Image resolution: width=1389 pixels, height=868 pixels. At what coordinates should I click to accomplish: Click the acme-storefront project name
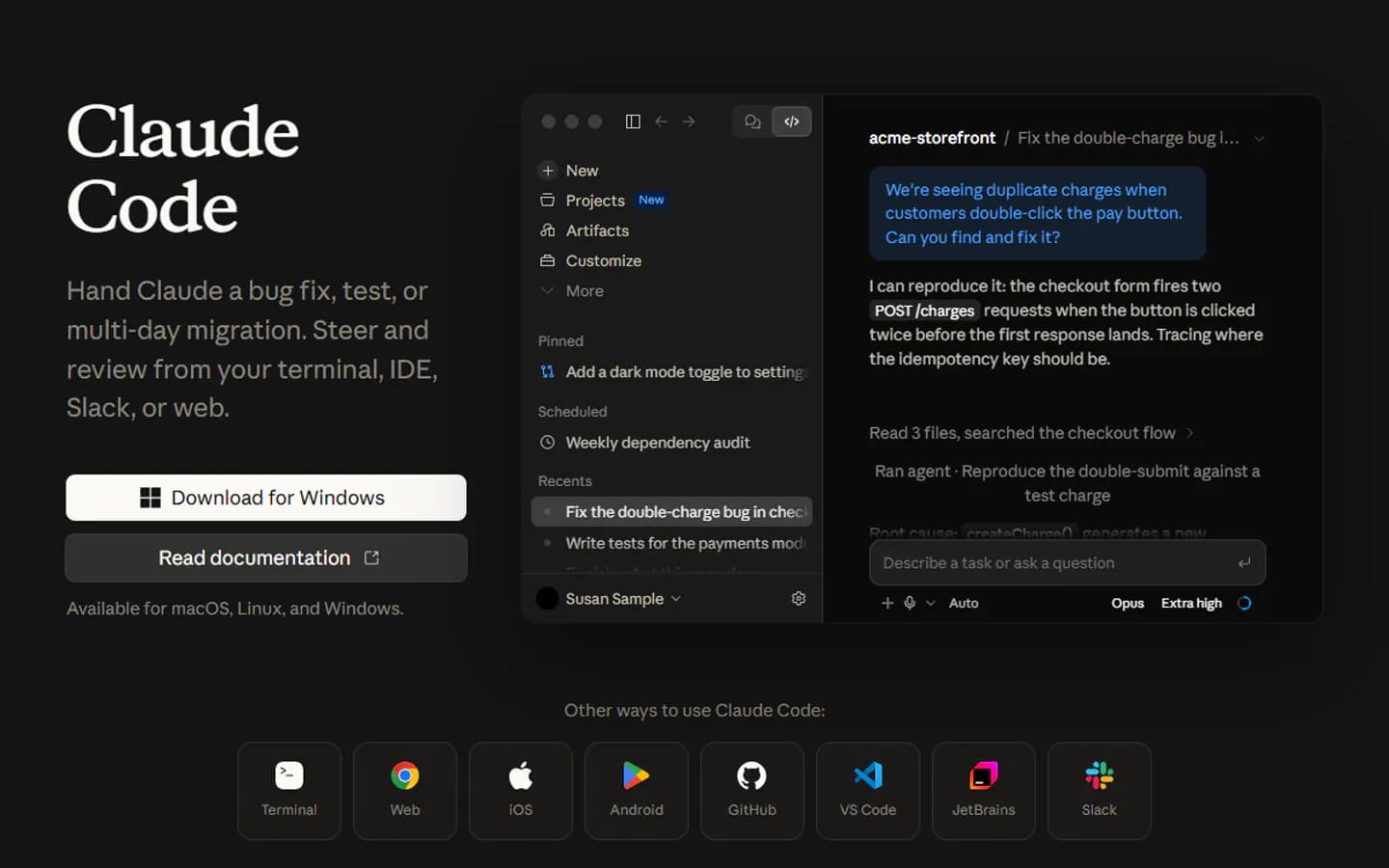(x=932, y=138)
